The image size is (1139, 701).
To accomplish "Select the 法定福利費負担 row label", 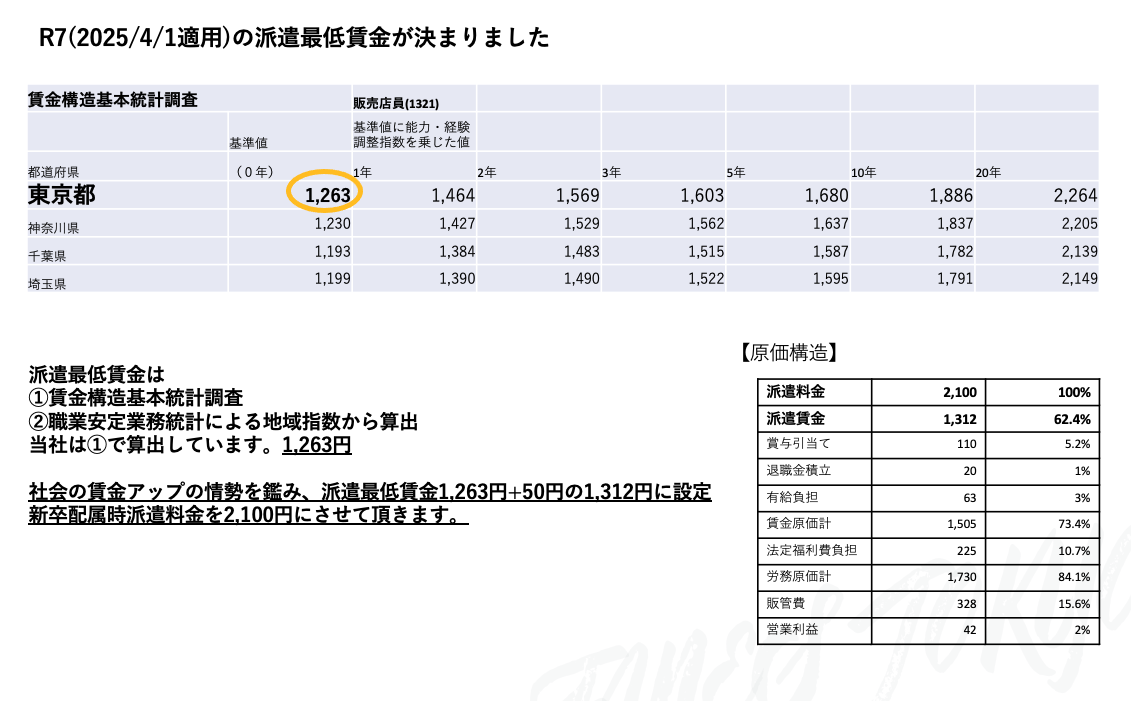I will [811, 550].
